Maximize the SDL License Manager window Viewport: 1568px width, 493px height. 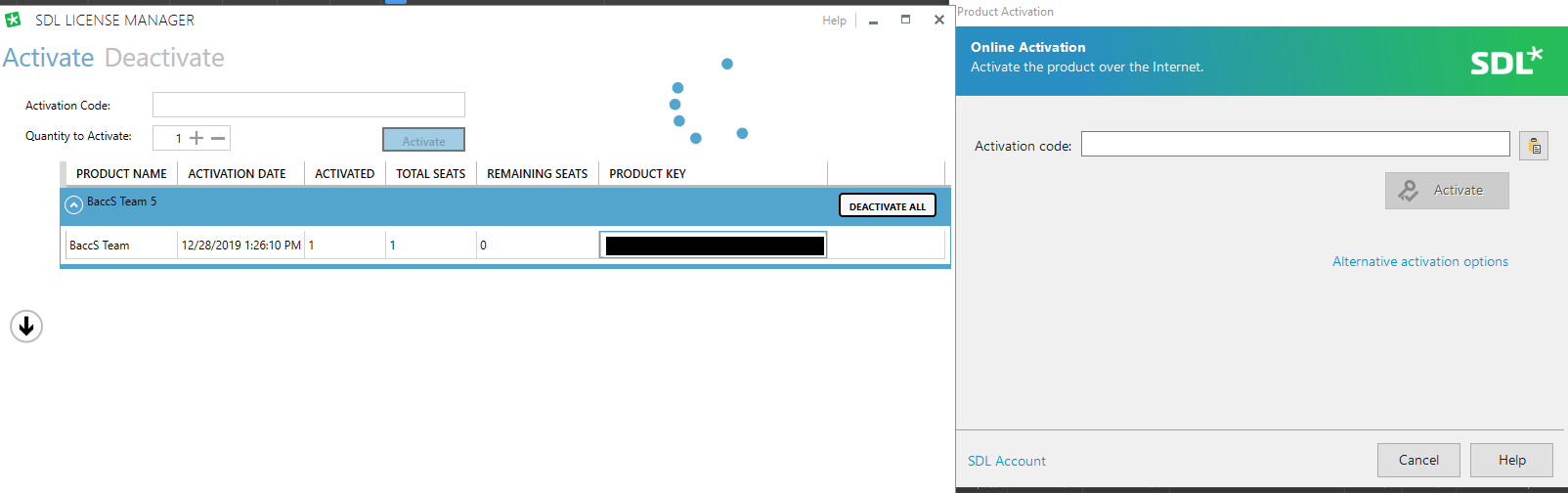[906, 20]
